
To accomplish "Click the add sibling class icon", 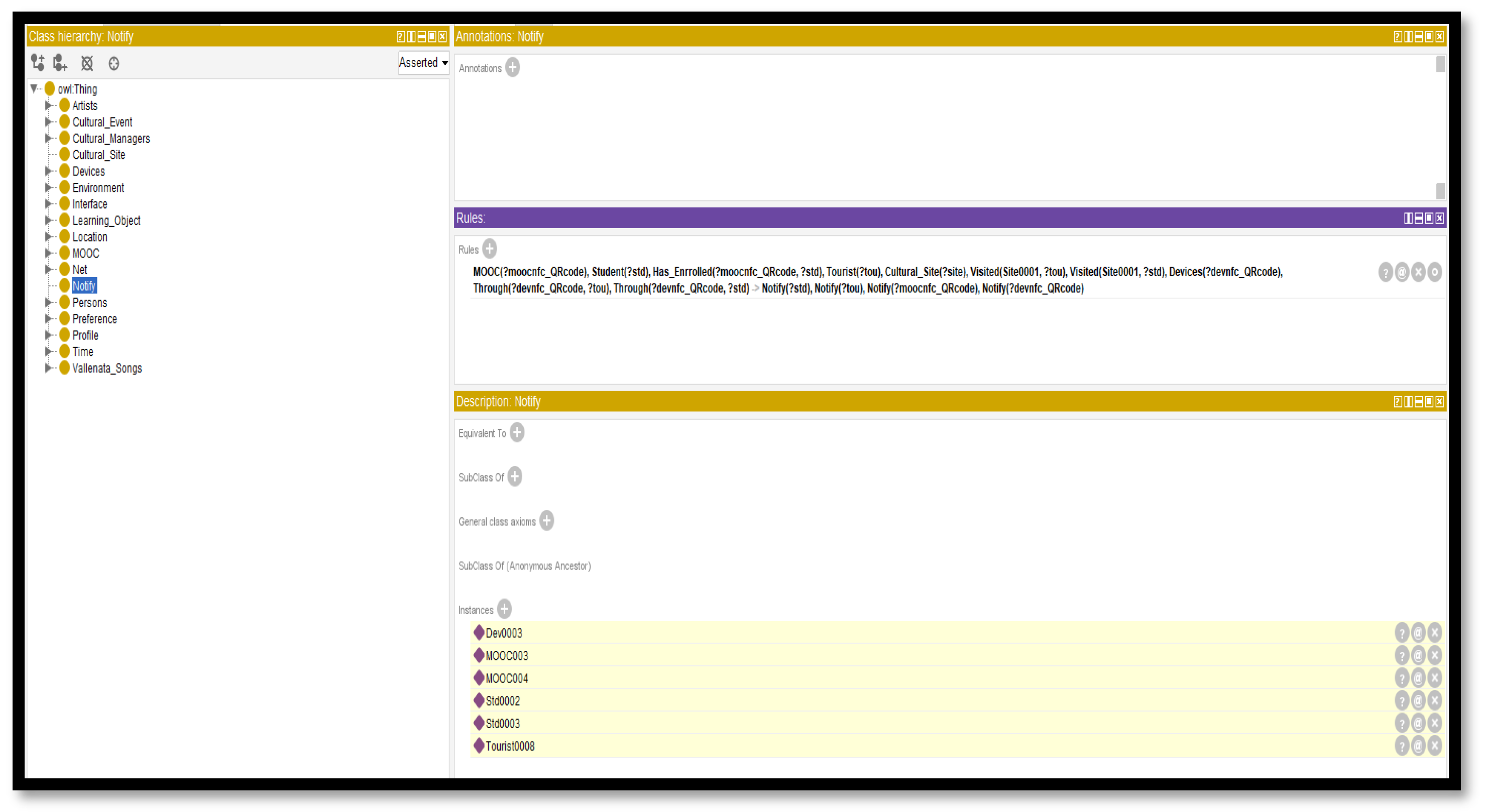I will (60, 62).
